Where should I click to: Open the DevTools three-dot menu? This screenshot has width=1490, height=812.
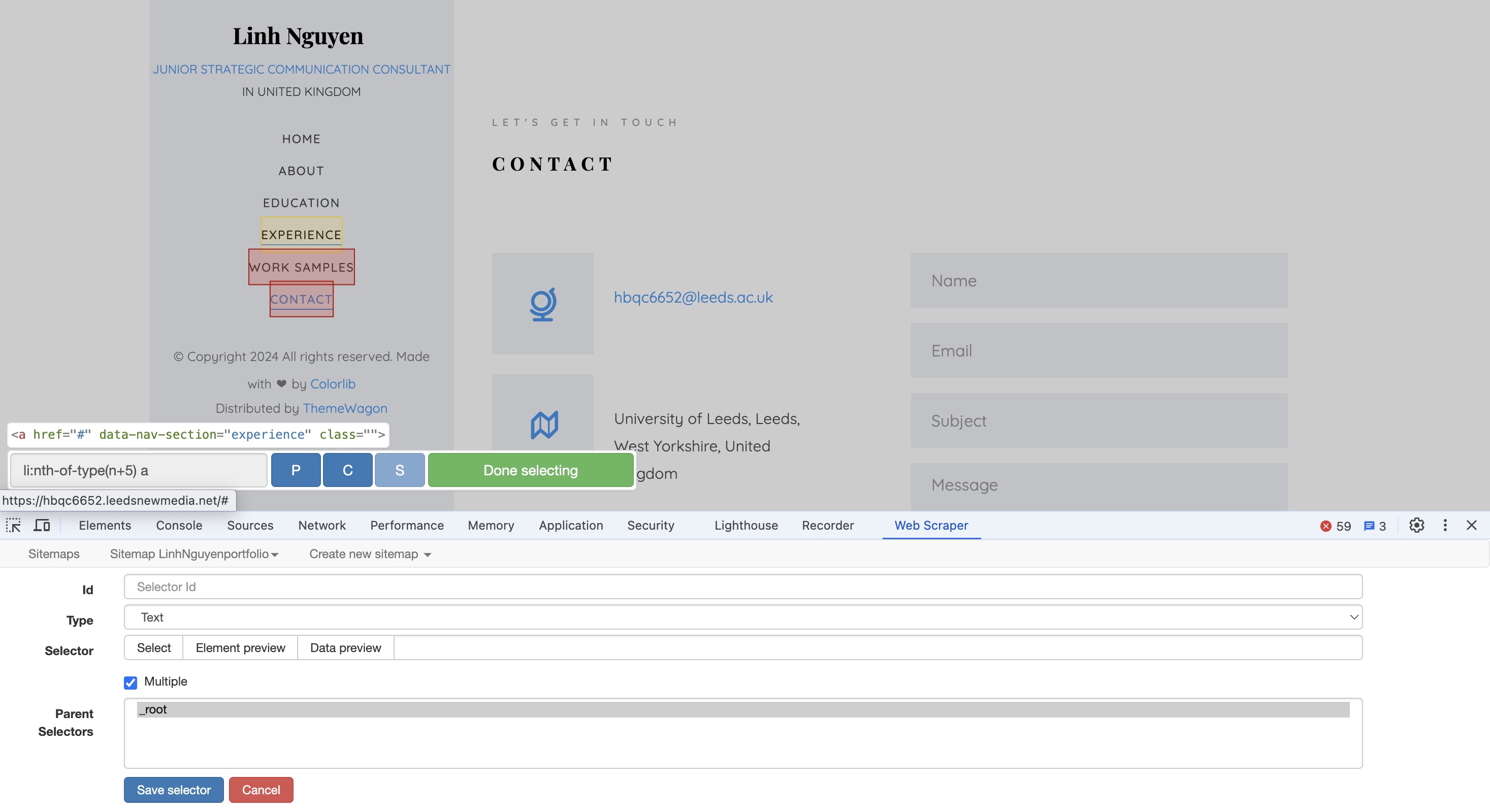(1445, 525)
